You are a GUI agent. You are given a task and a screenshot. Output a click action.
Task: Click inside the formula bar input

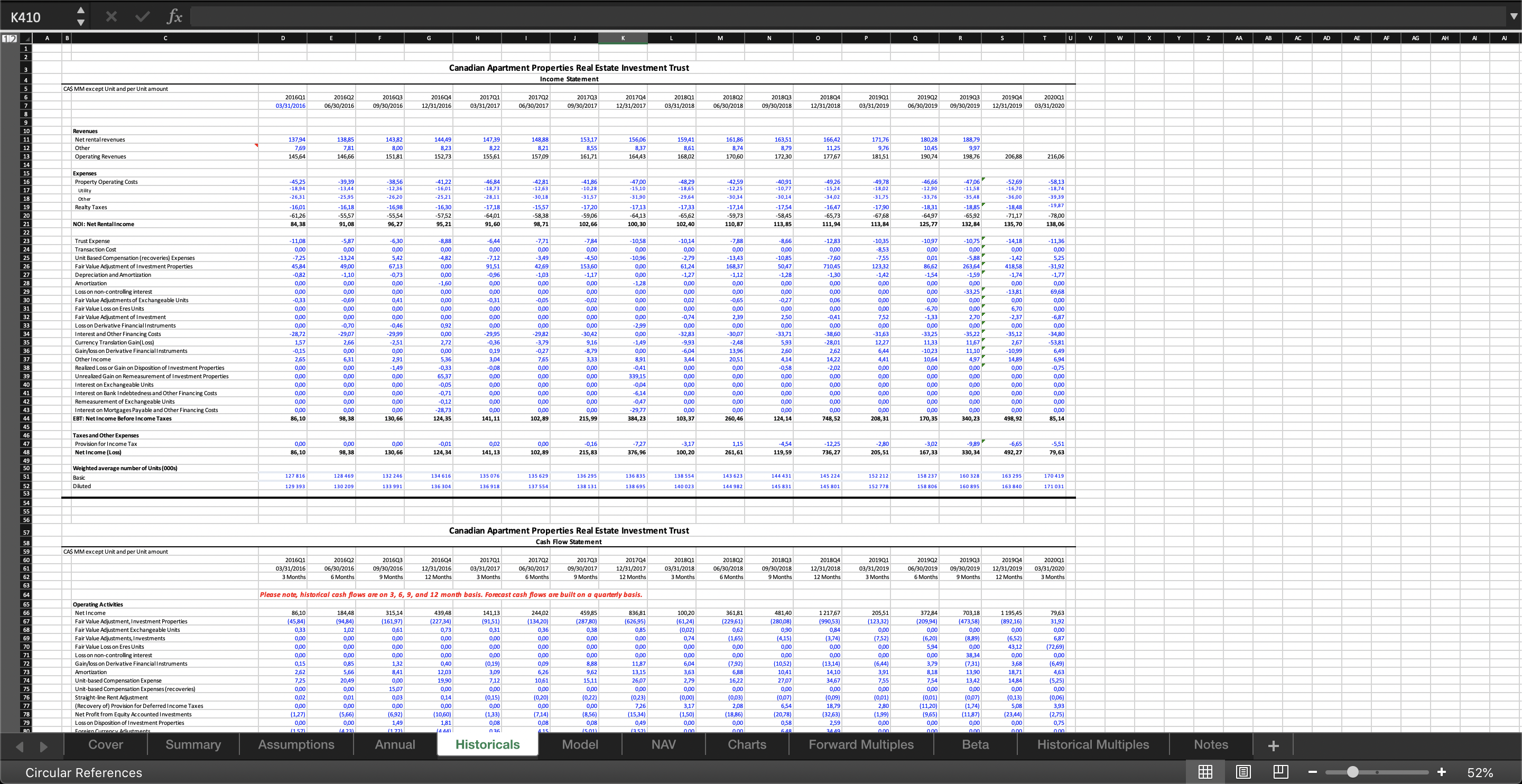click(848, 16)
